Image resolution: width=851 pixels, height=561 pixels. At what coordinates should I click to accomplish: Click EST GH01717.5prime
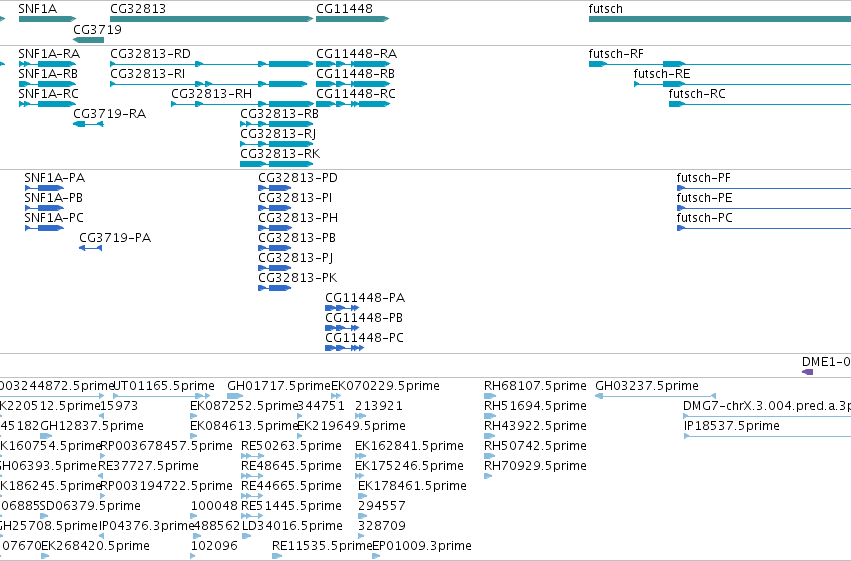click(x=235, y=396)
